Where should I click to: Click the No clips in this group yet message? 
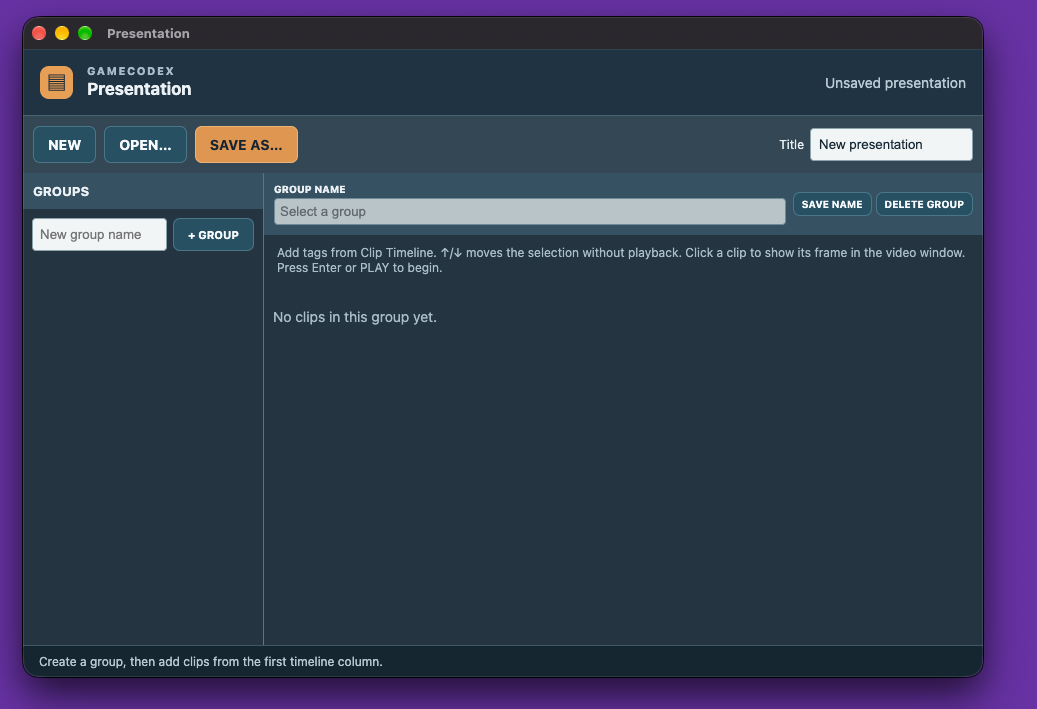[x=354, y=317]
